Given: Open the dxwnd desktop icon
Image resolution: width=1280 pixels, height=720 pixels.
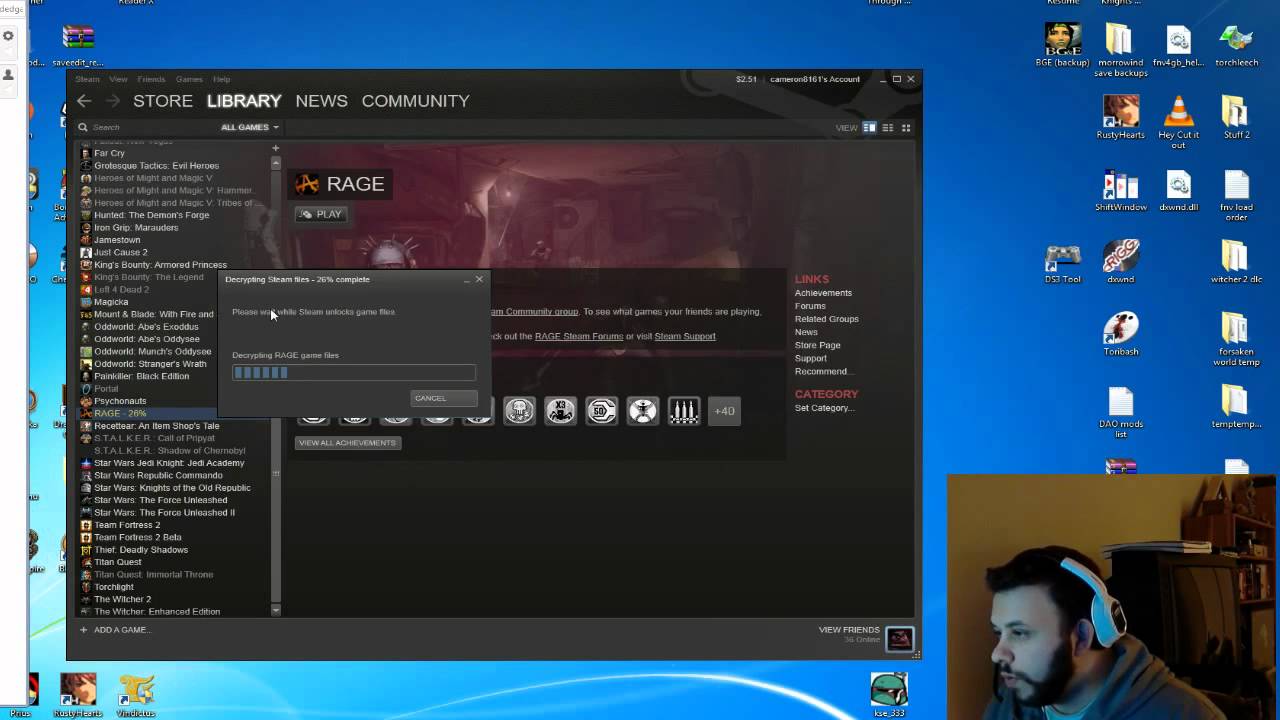Looking at the screenshot, I should tap(1120, 263).
